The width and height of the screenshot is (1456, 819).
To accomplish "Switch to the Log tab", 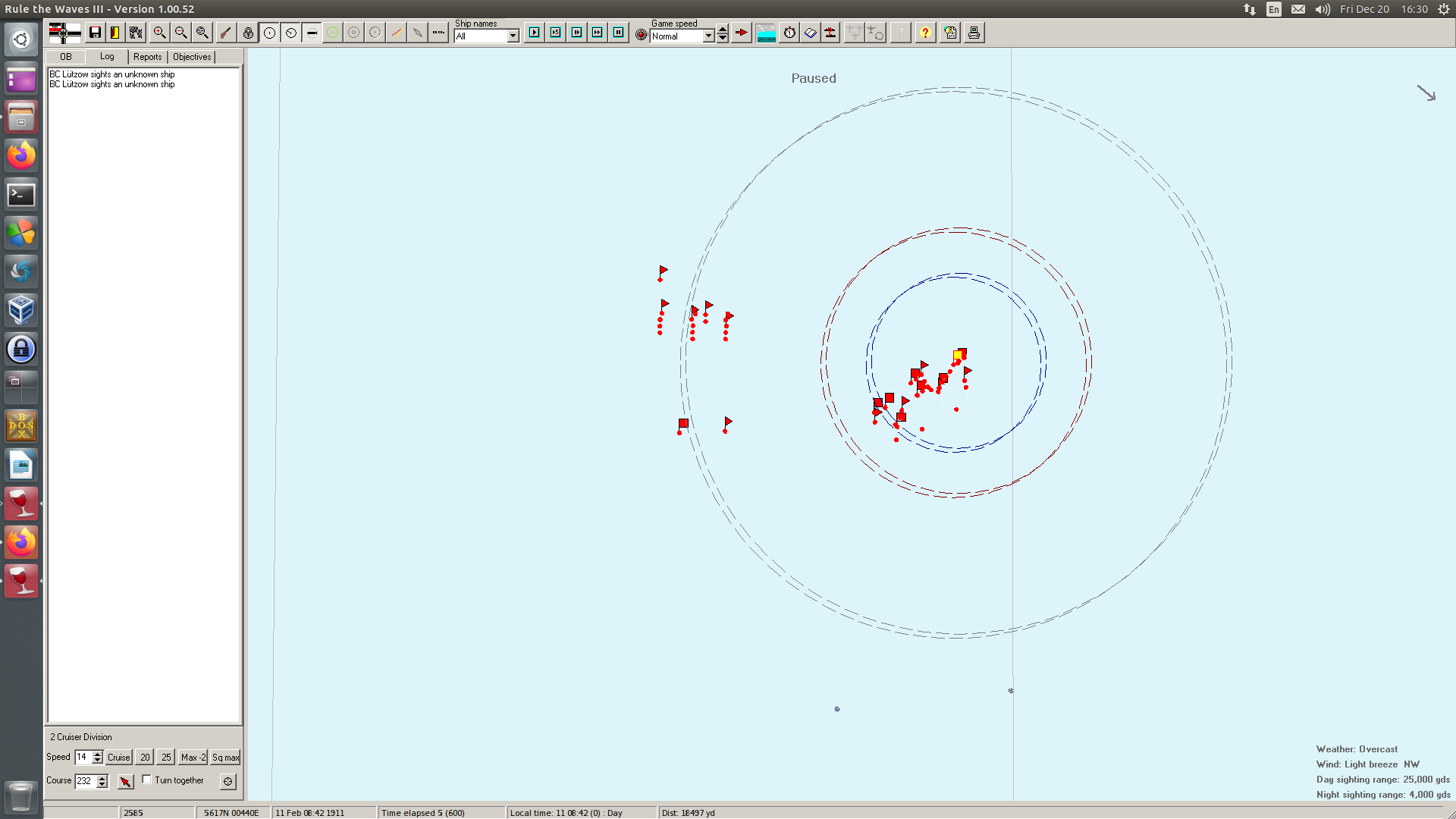I will tap(107, 56).
